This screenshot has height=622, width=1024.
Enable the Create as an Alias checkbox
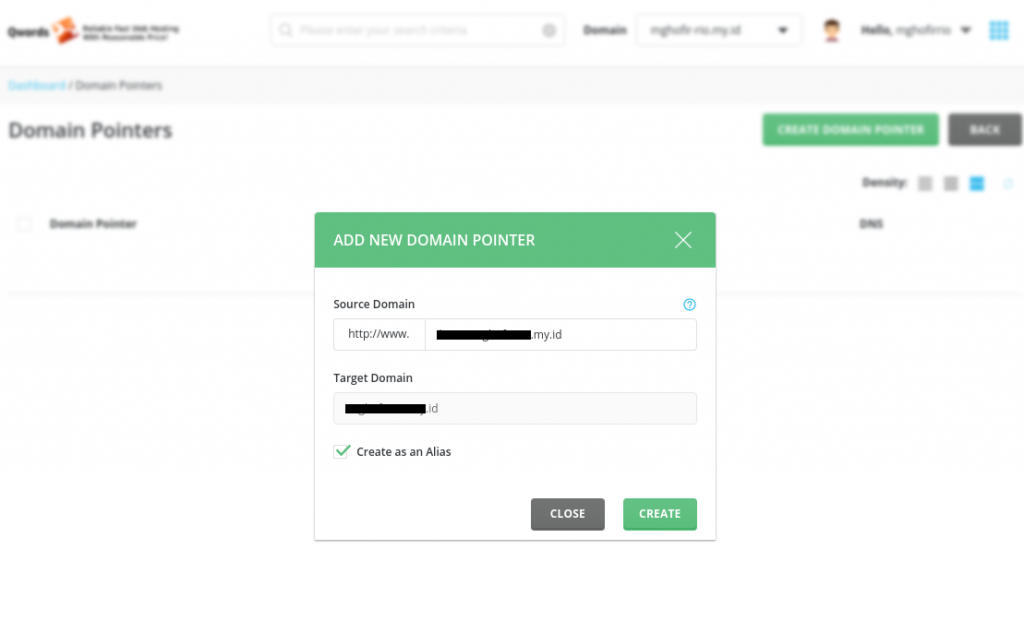[343, 451]
